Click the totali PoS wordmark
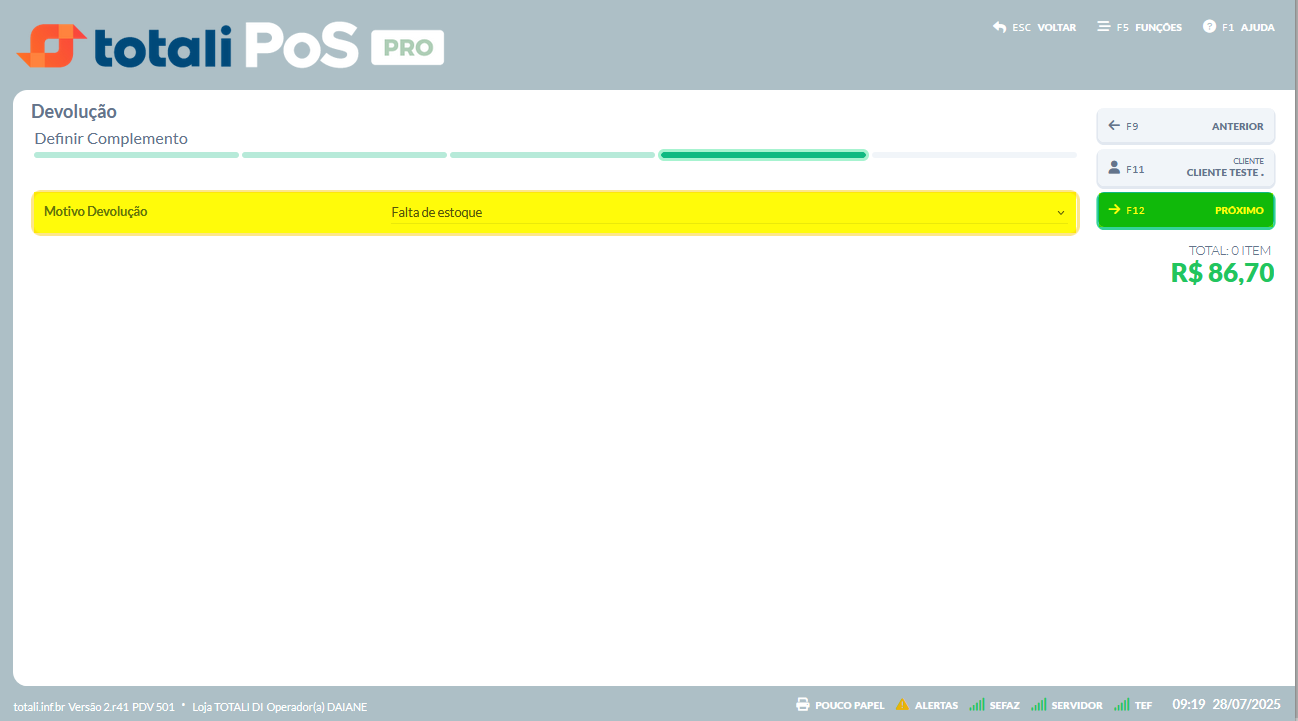Viewport: 1298px width, 721px height. [226, 47]
